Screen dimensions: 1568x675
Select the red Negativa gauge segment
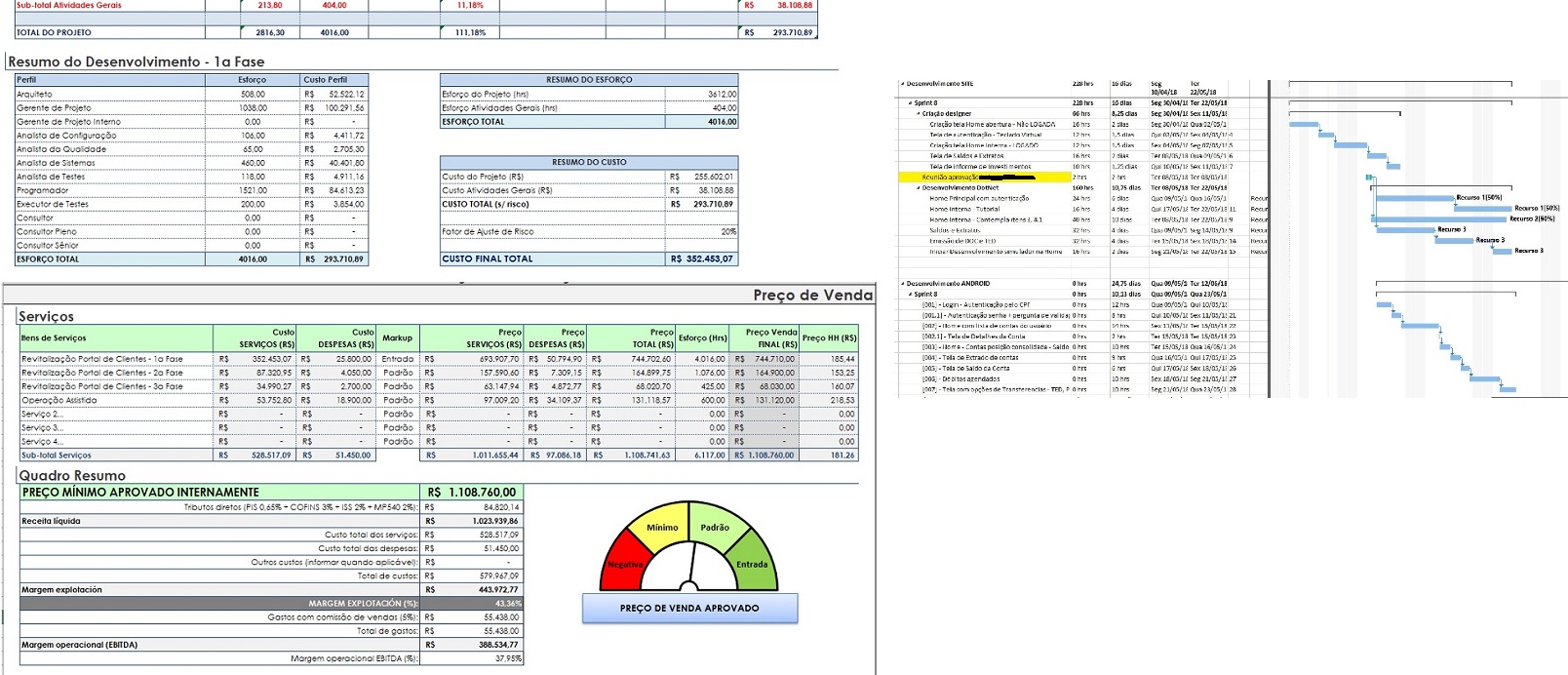pyautogui.click(x=624, y=563)
